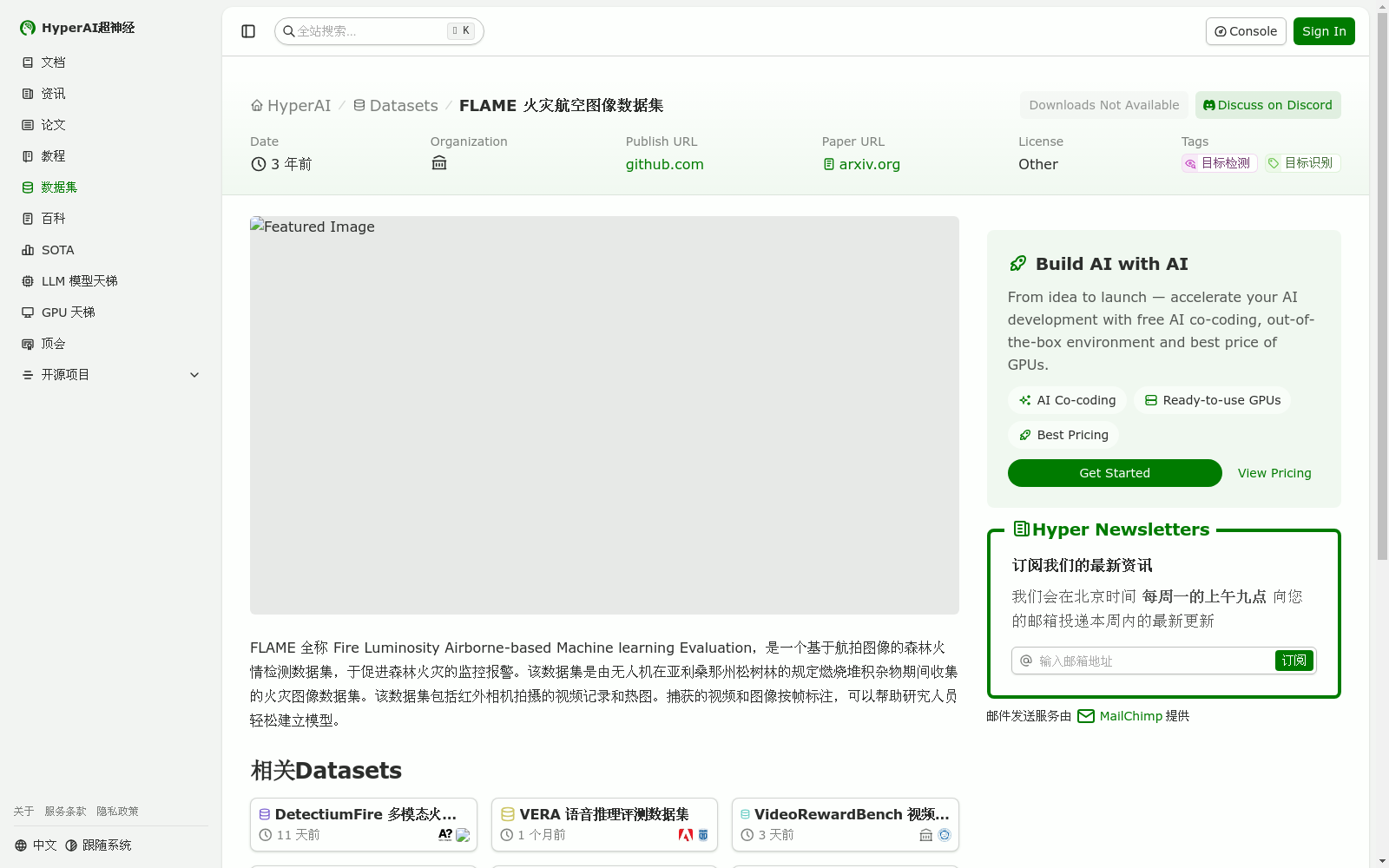The image size is (1389, 868).
Task: Click the search magnifier icon
Action: (289, 31)
